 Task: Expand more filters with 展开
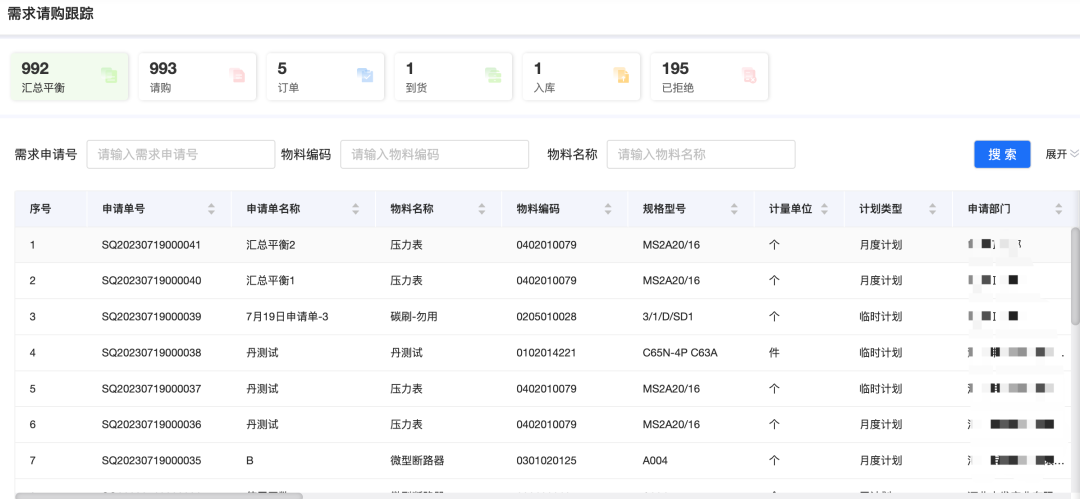point(1061,154)
